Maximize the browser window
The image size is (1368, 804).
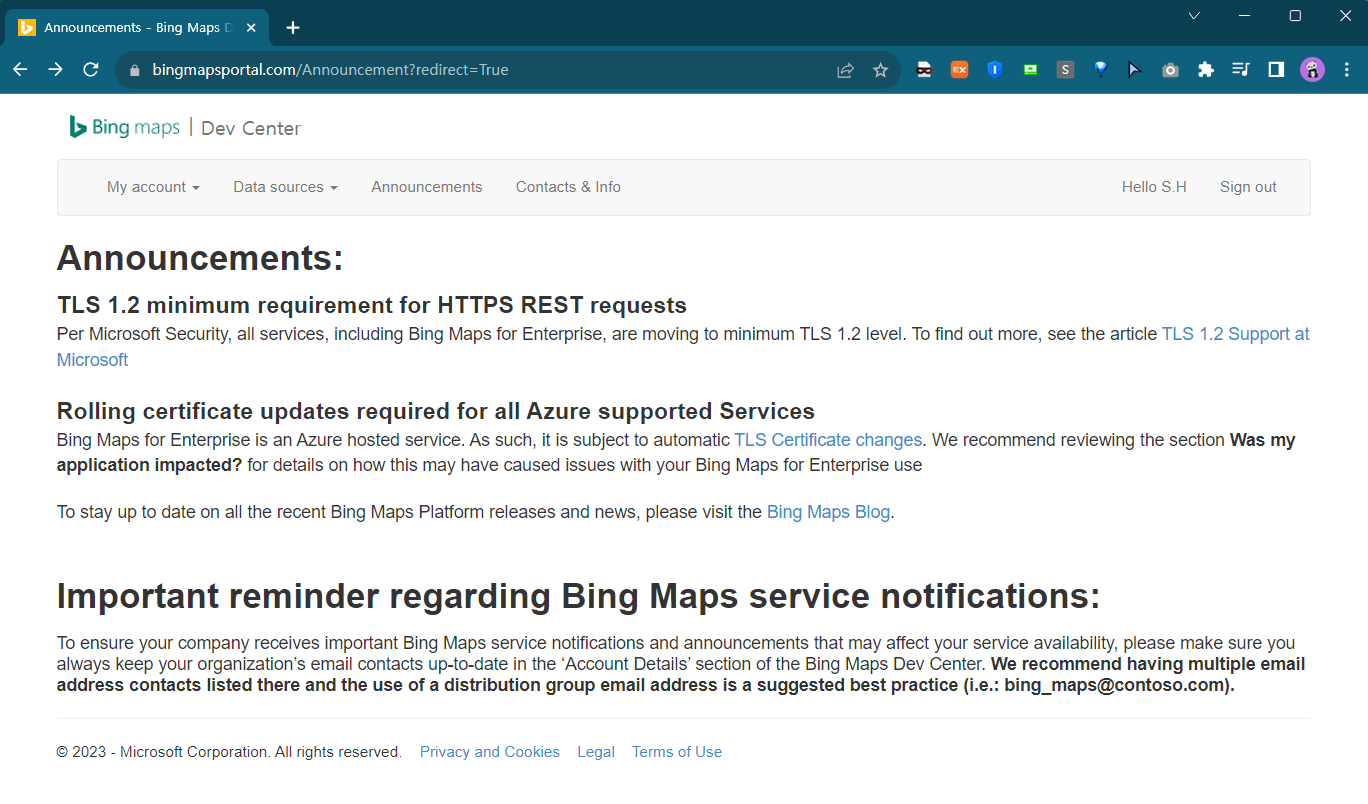point(1295,15)
